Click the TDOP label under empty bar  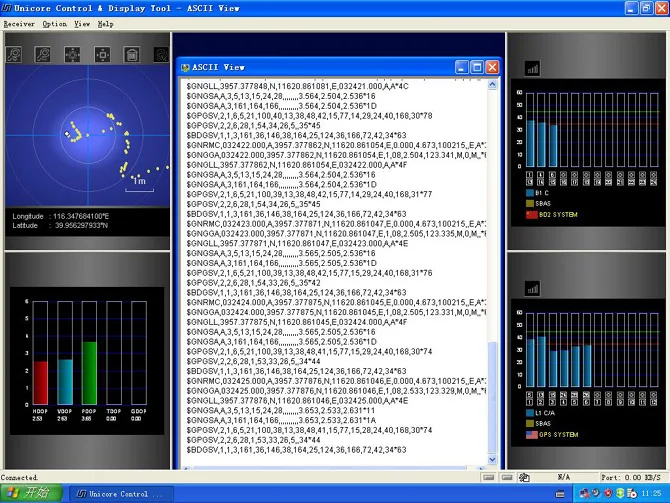114,411
